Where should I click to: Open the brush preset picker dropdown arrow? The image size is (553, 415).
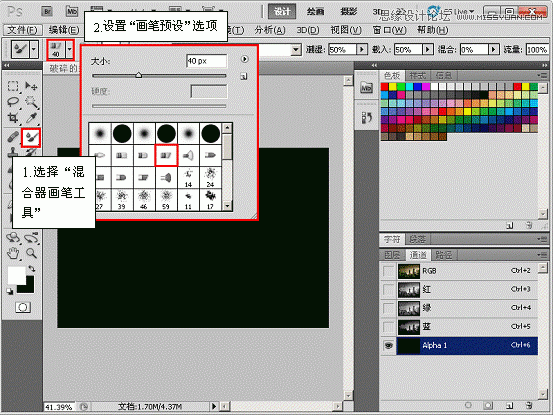click(x=69, y=49)
